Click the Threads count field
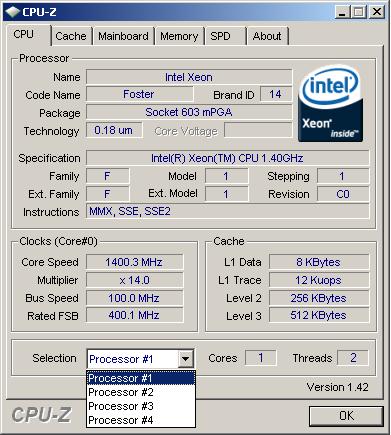 point(353,358)
